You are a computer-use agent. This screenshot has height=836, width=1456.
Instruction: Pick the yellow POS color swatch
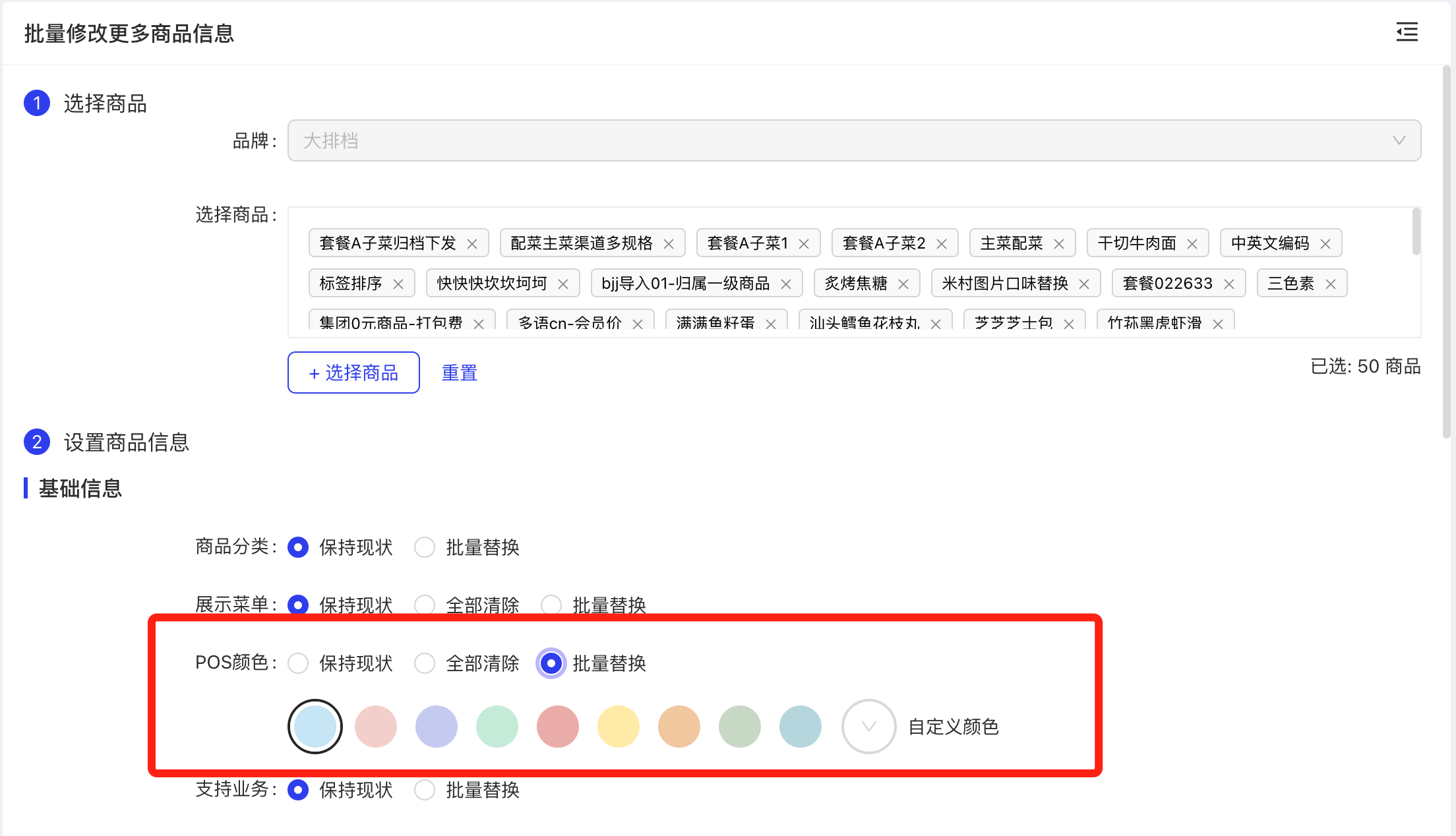tap(618, 727)
